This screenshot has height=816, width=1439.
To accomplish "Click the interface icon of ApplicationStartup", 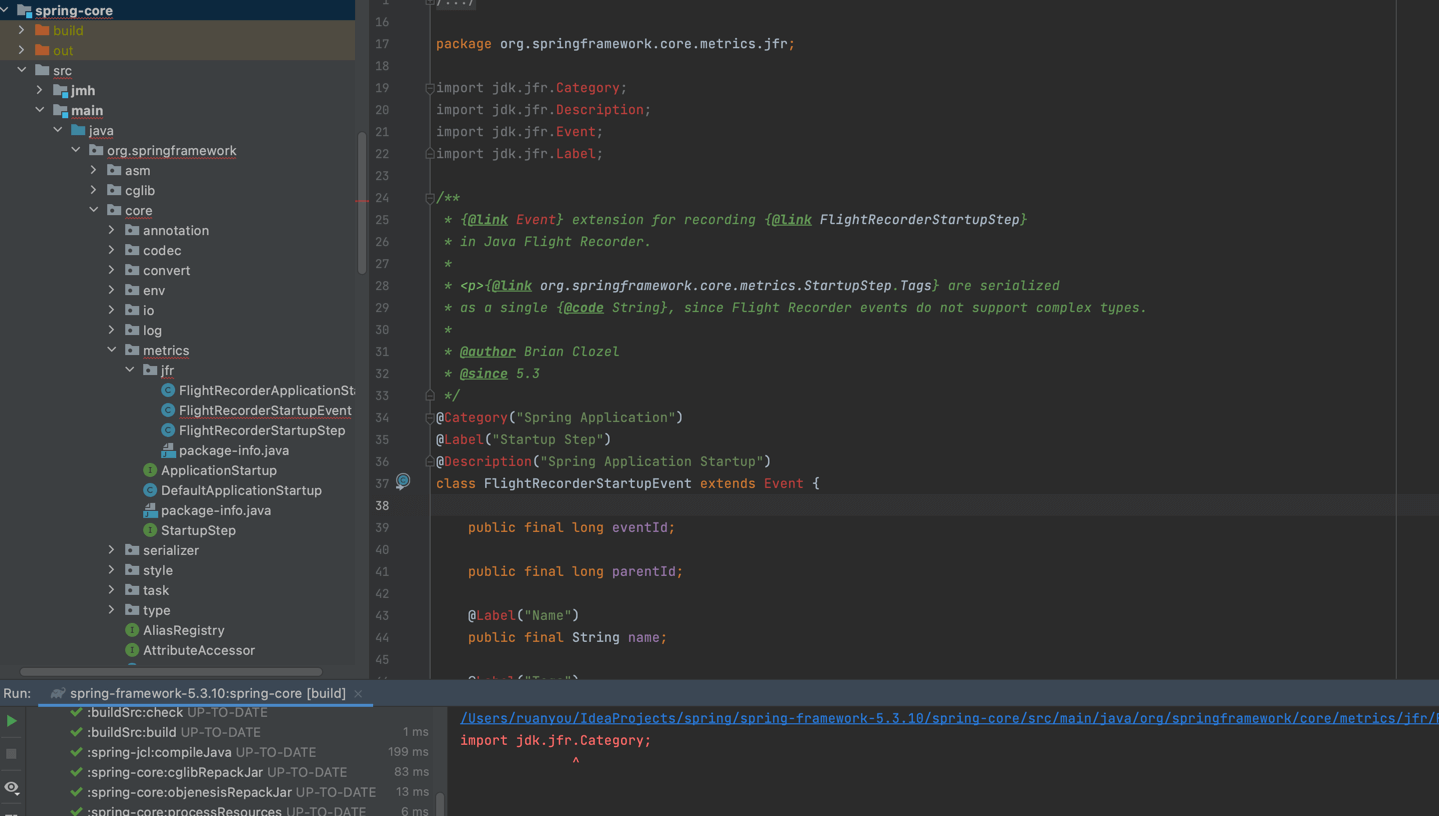I will tap(150, 470).
